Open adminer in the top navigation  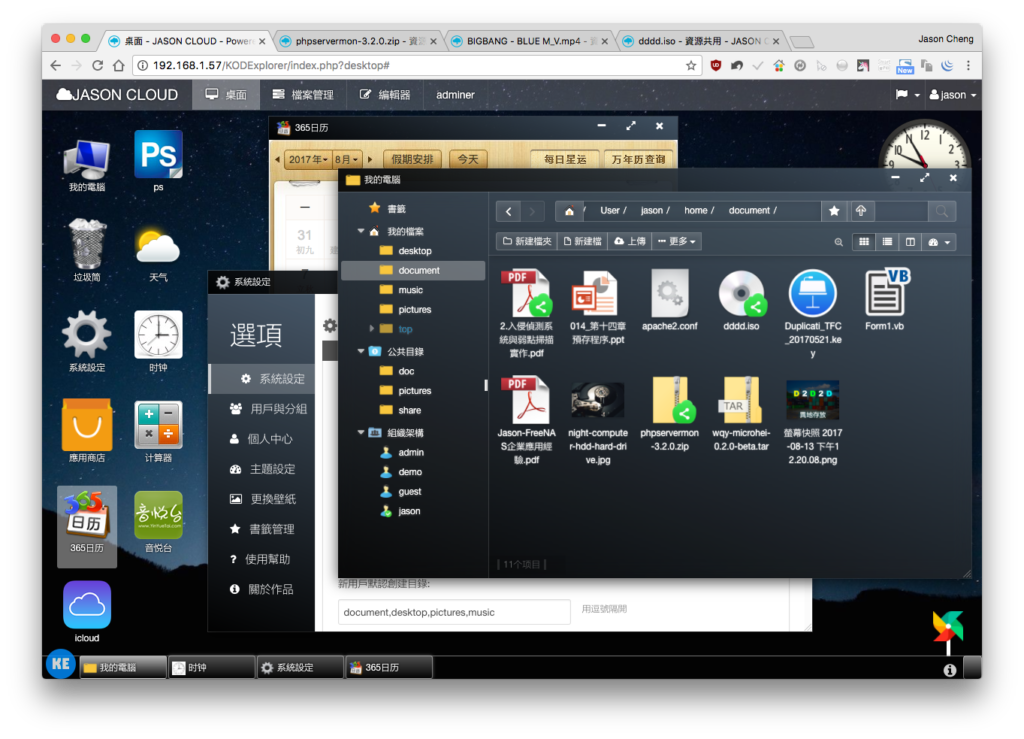click(455, 95)
